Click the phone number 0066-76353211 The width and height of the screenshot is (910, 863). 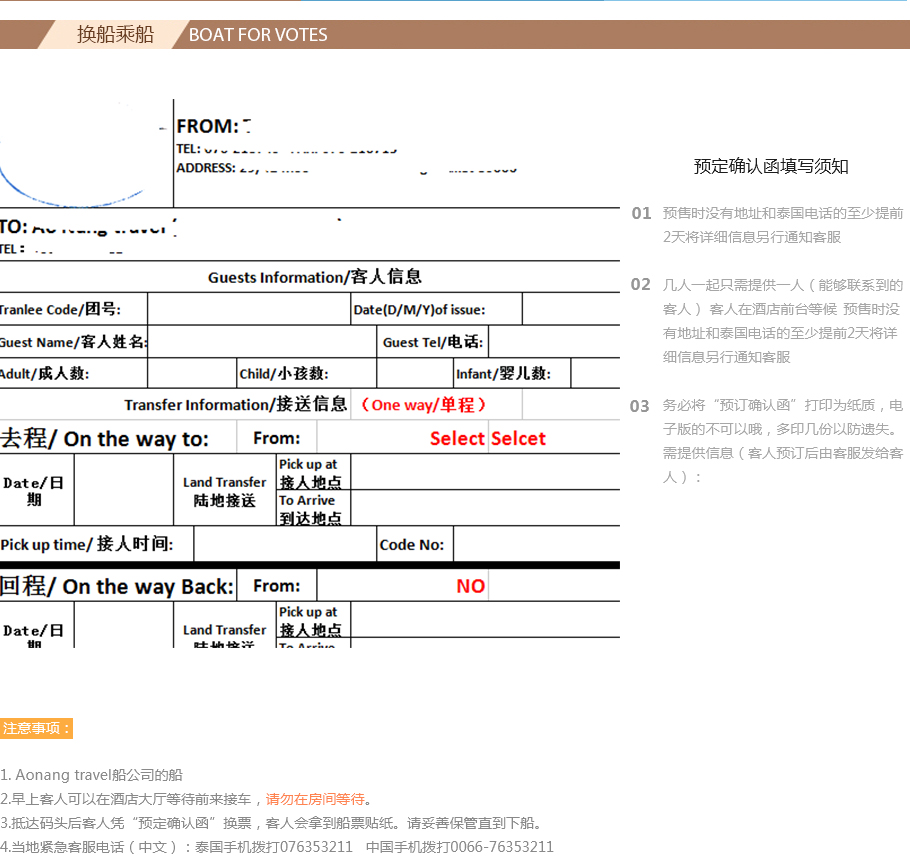pyautogui.click(x=501, y=847)
